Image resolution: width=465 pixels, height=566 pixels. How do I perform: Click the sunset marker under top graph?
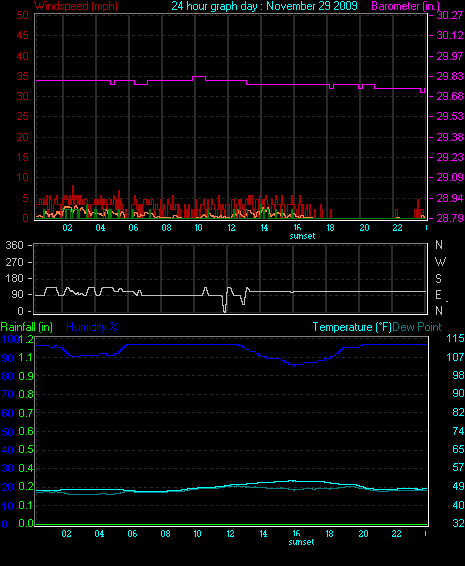click(x=303, y=236)
